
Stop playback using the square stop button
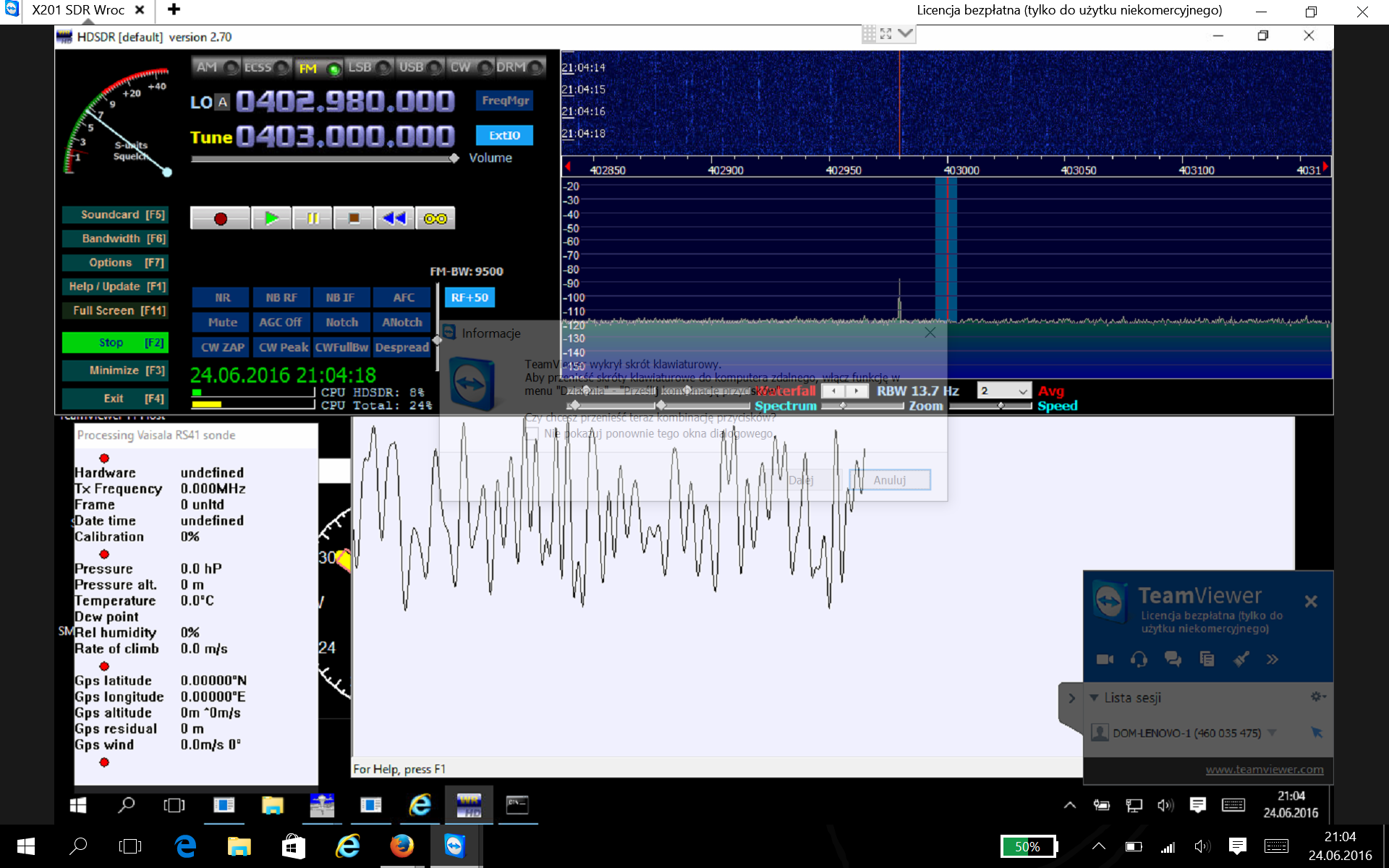pyautogui.click(x=354, y=218)
